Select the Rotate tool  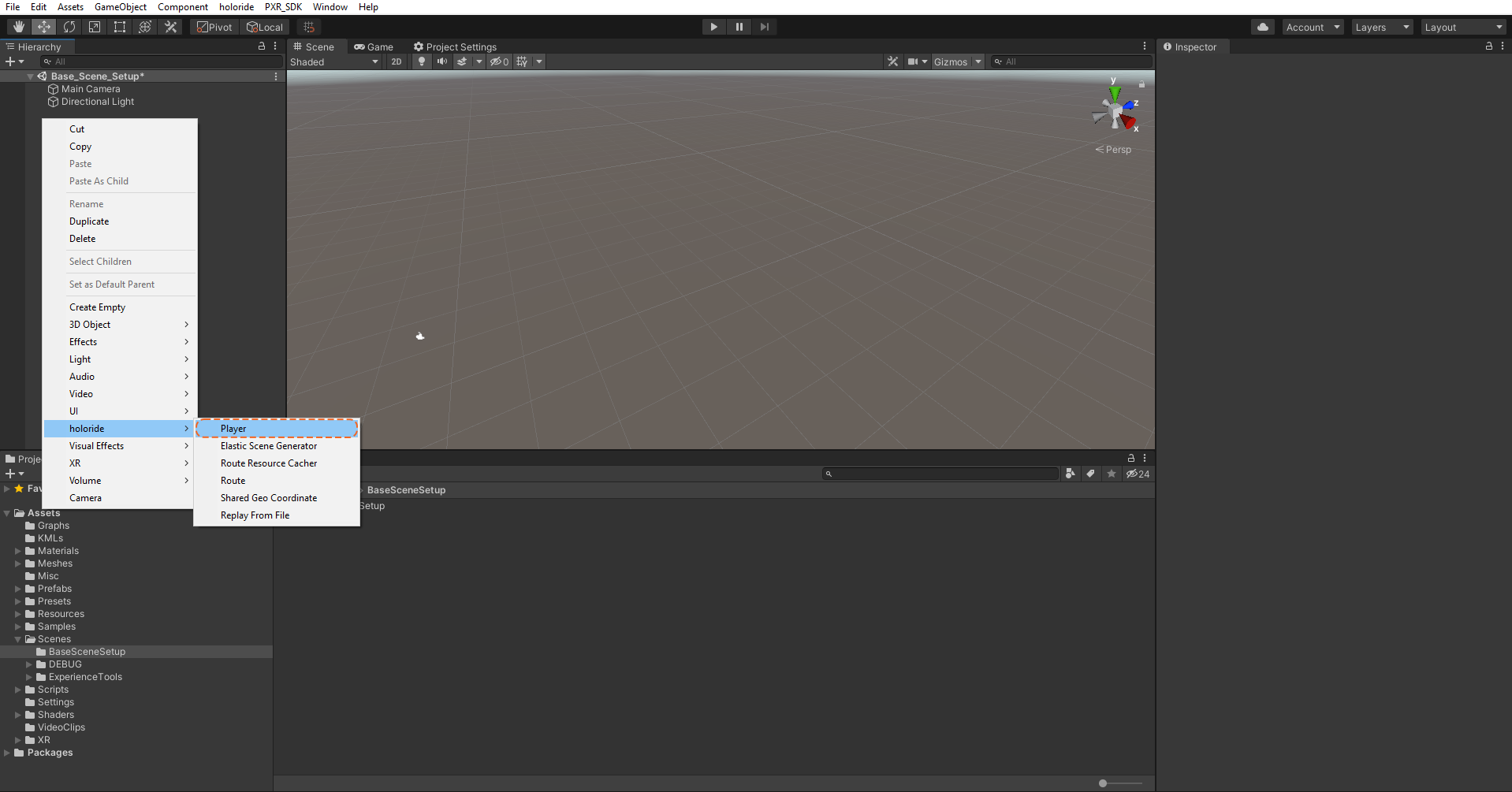point(69,27)
